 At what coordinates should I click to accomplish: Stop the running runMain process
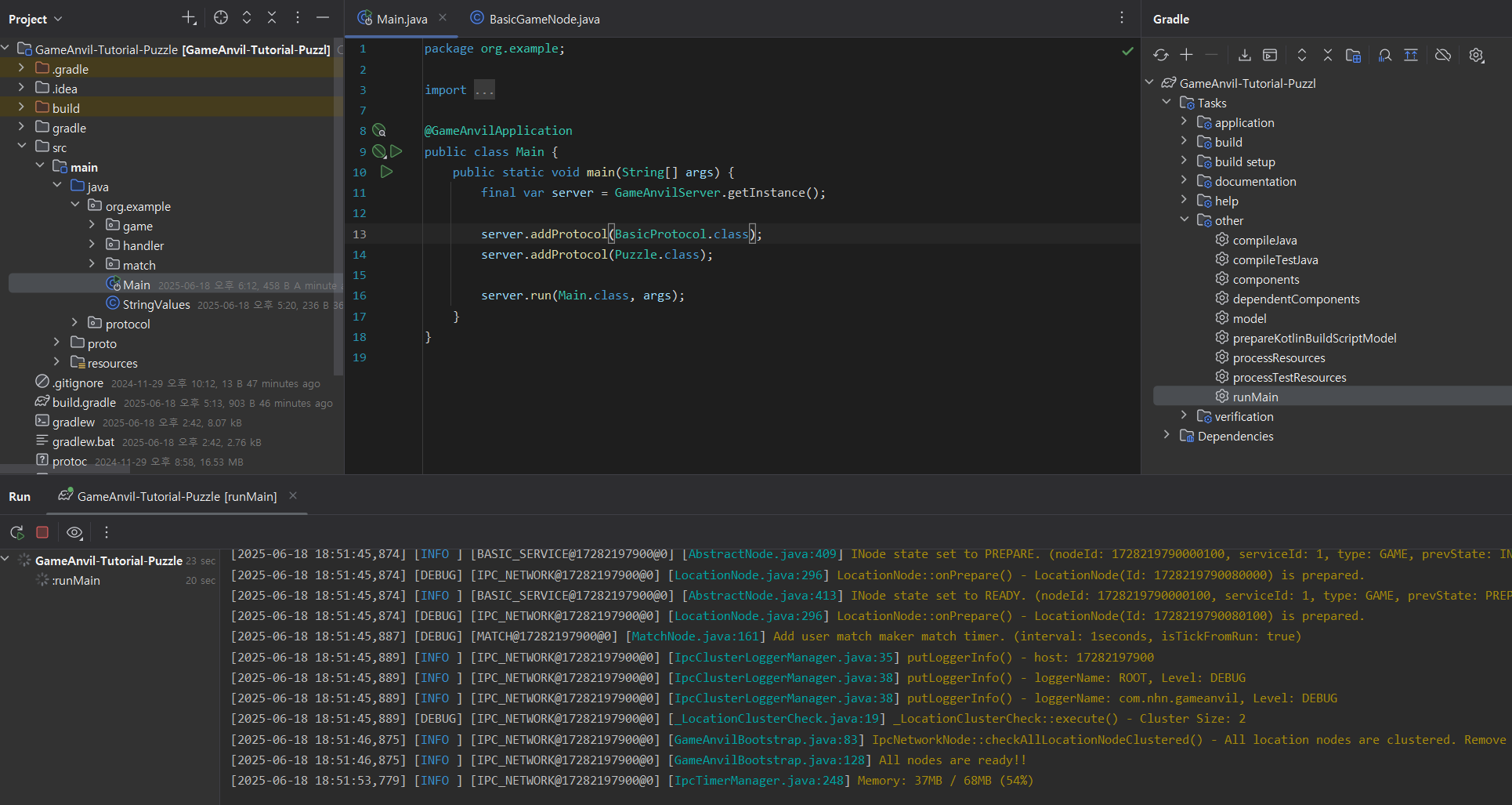click(x=42, y=532)
